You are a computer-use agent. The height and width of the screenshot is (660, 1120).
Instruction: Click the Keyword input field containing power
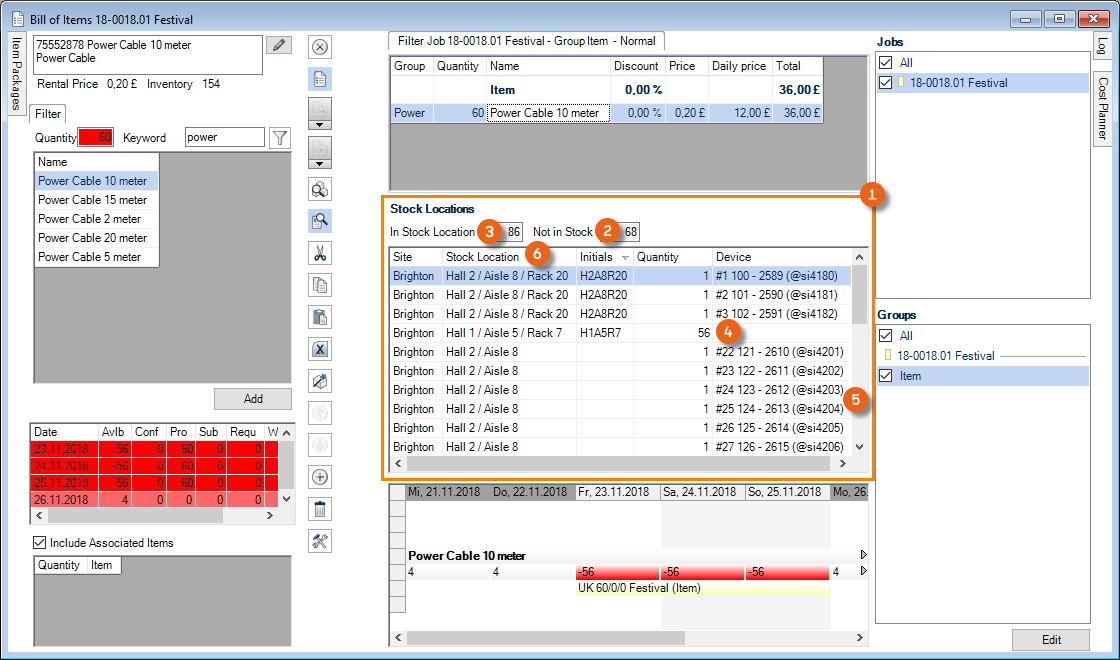point(225,137)
